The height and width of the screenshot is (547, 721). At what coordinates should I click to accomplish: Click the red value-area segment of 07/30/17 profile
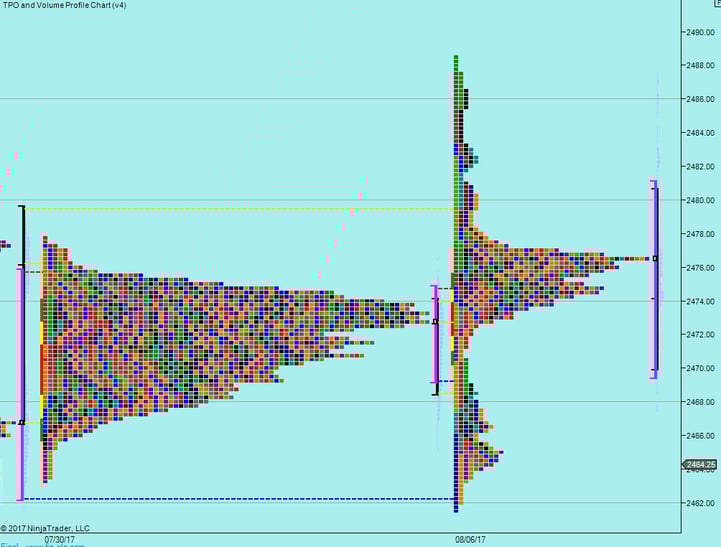tap(42, 370)
